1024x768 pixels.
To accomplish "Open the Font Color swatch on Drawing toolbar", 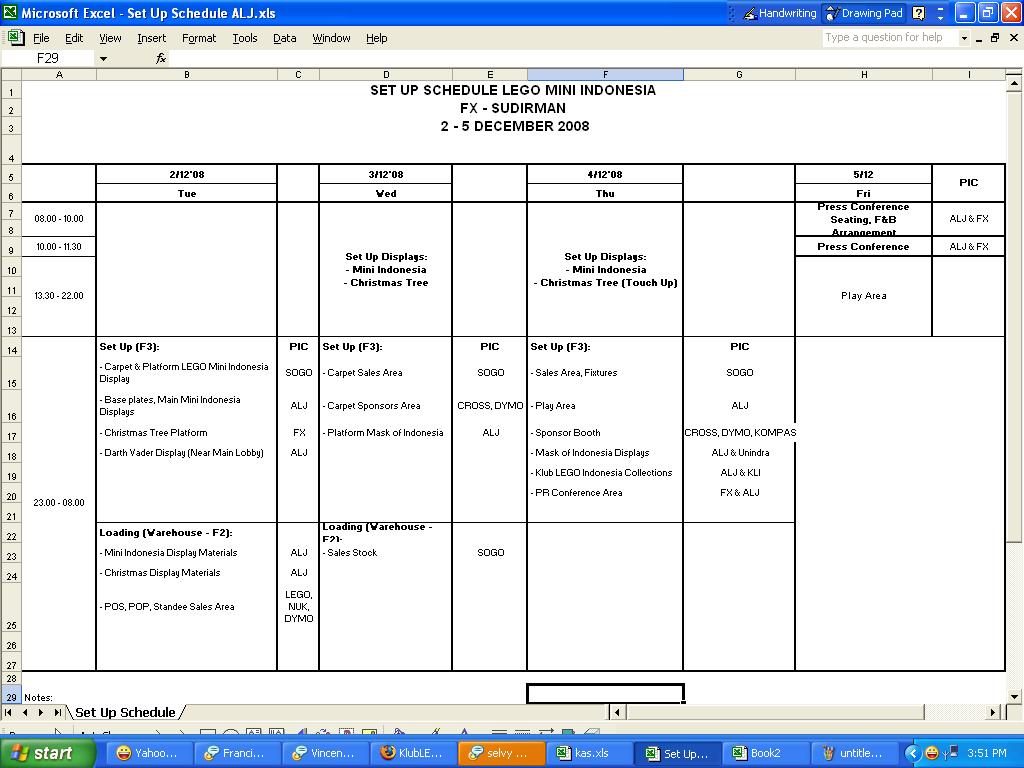I will pos(466,730).
